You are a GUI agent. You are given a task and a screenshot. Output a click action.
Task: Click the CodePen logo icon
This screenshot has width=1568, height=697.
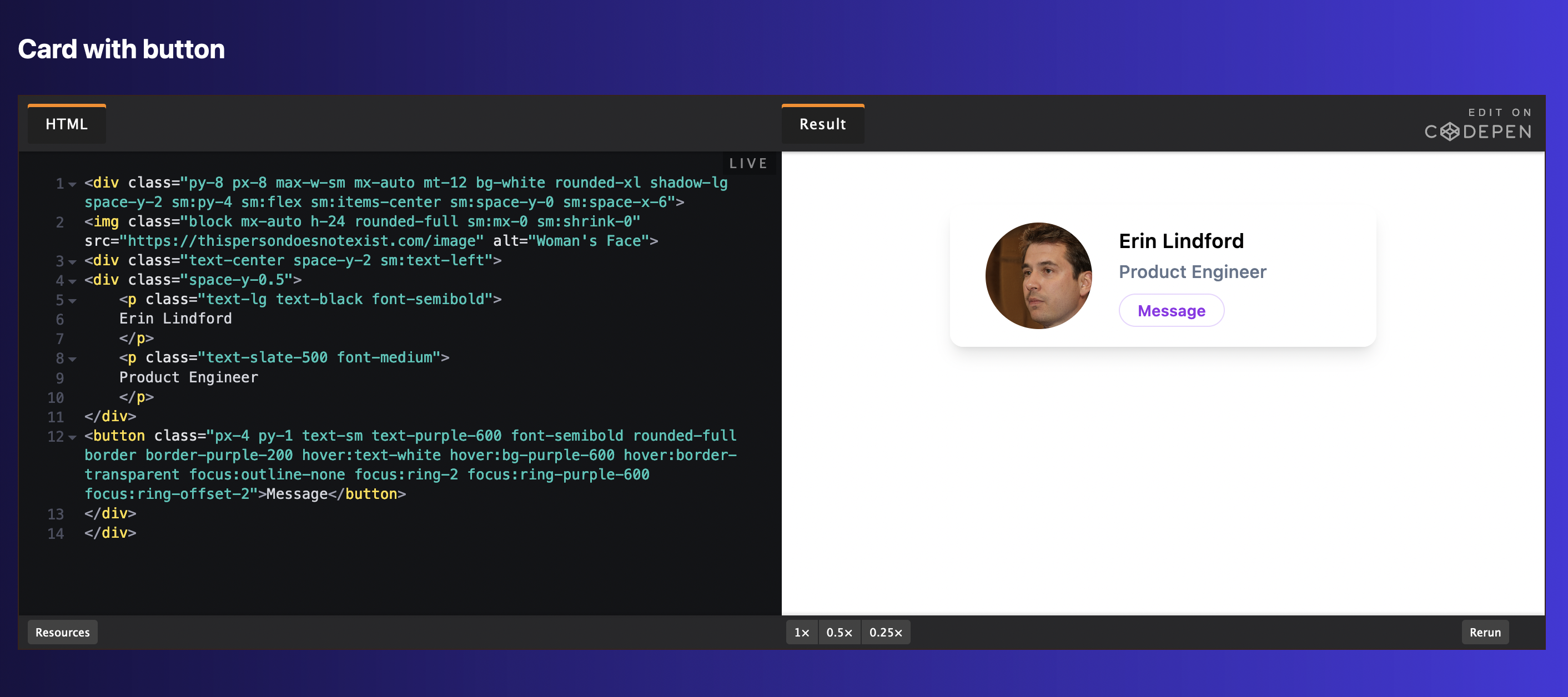click(1449, 132)
